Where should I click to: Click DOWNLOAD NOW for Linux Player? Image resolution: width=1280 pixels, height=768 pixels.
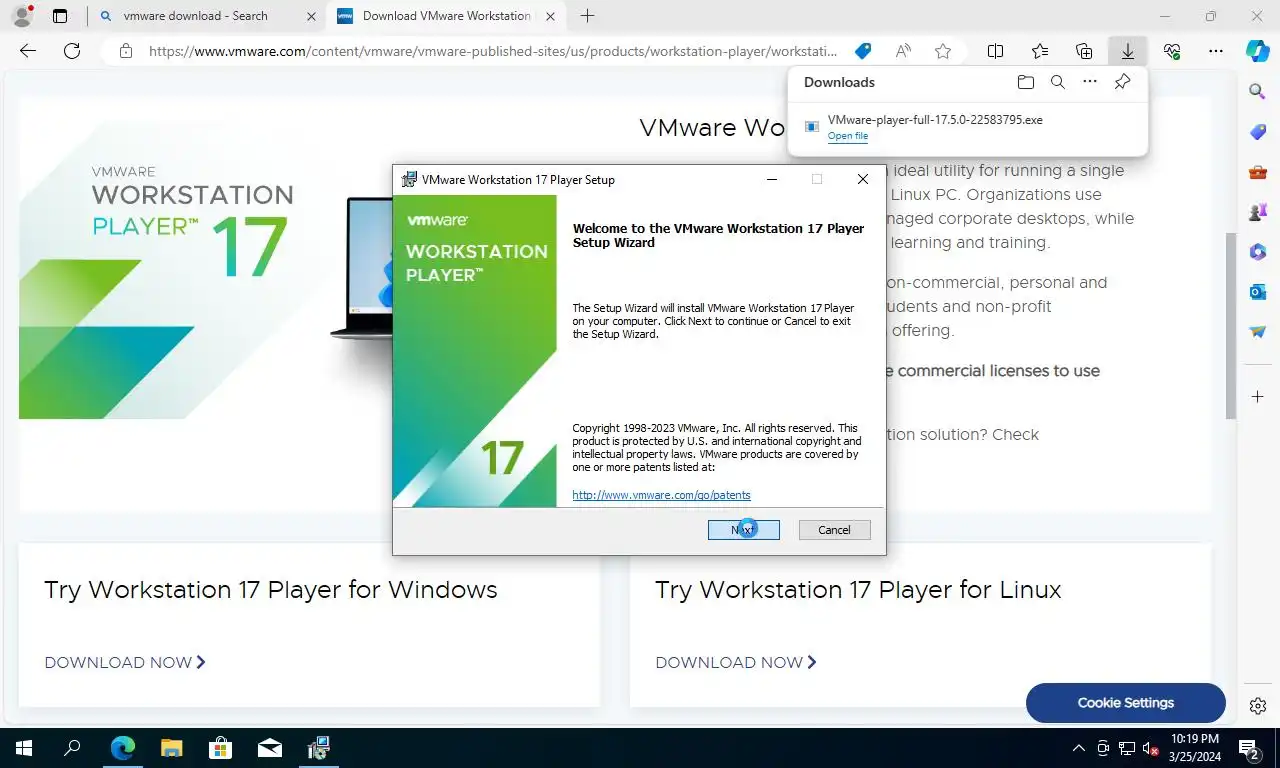pyautogui.click(x=736, y=662)
